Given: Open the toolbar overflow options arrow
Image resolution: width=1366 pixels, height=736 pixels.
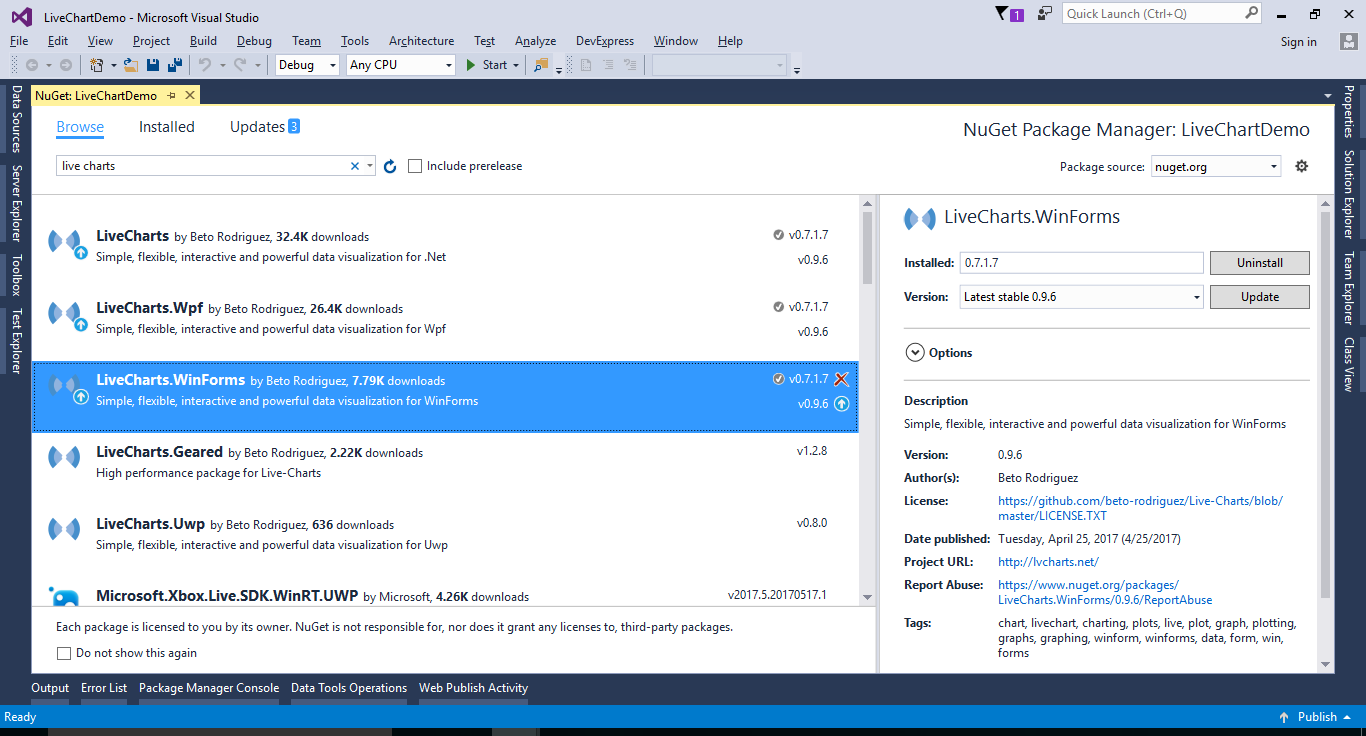Looking at the screenshot, I should click(x=797, y=69).
